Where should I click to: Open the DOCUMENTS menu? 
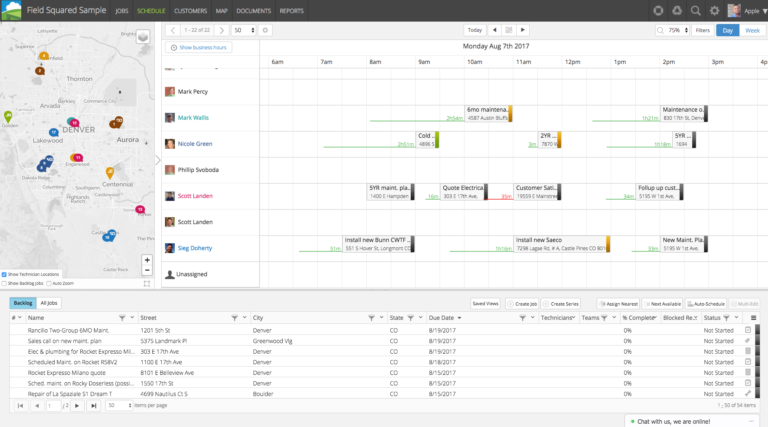253,11
